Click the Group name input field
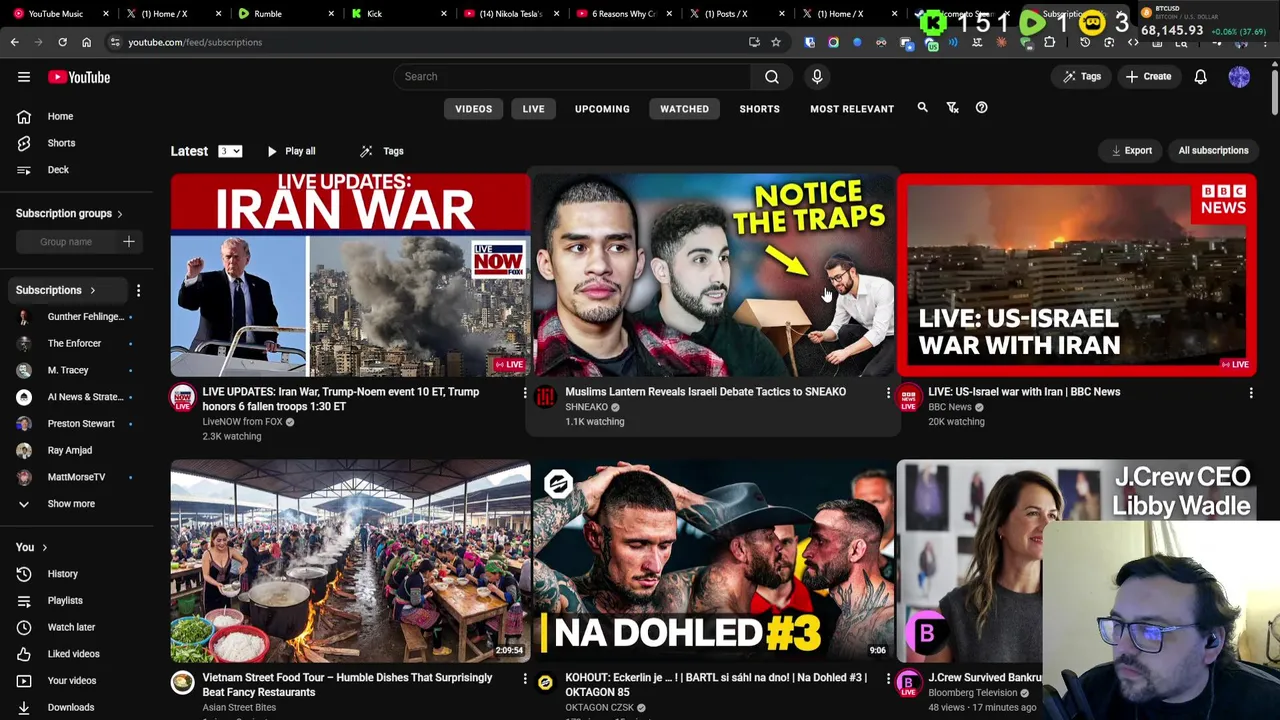 click(66, 242)
